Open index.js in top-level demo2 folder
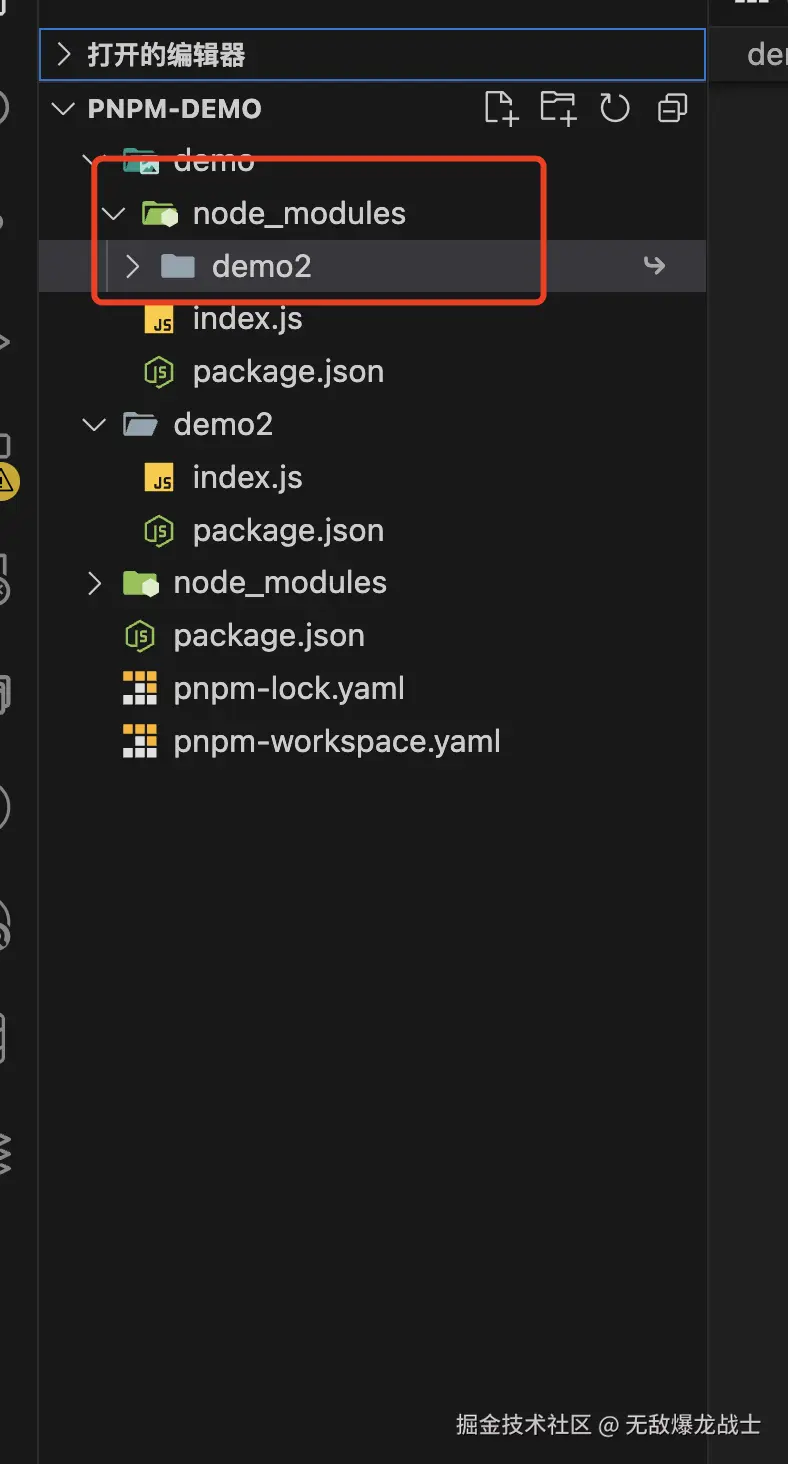Image resolution: width=788 pixels, height=1464 pixels. coord(247,478)
